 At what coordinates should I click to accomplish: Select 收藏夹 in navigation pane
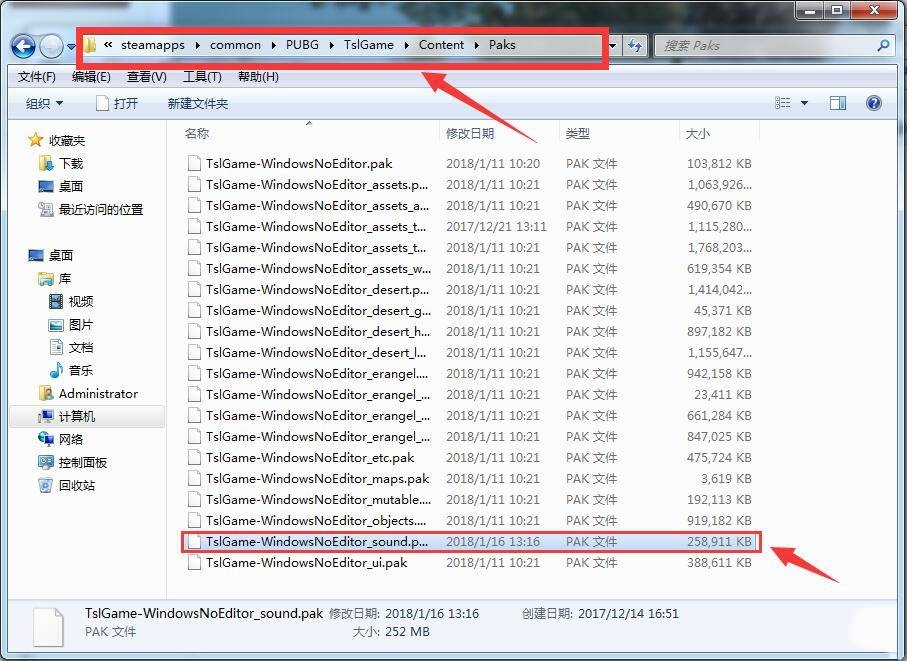click(57, 140)
